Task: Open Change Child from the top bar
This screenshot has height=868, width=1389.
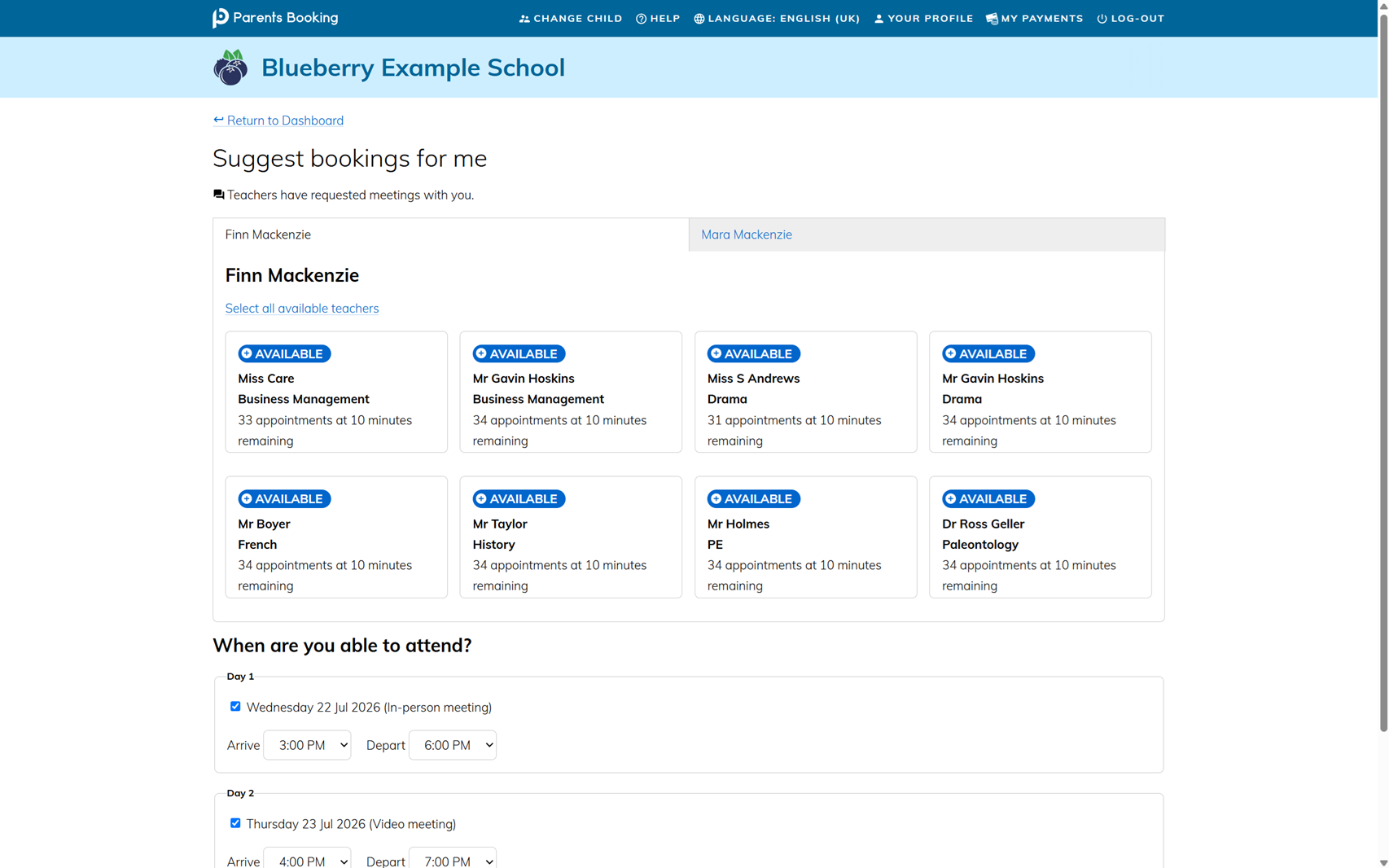Action: 571,18
